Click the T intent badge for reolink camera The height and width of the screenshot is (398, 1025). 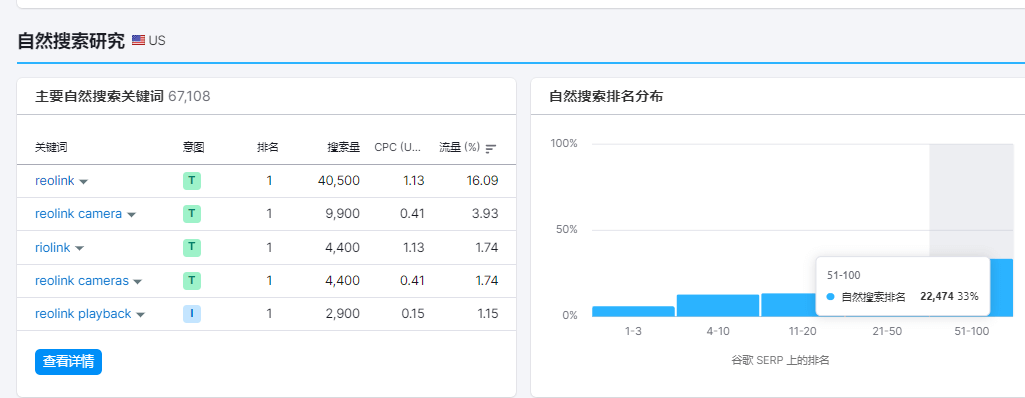click(192, 214)
